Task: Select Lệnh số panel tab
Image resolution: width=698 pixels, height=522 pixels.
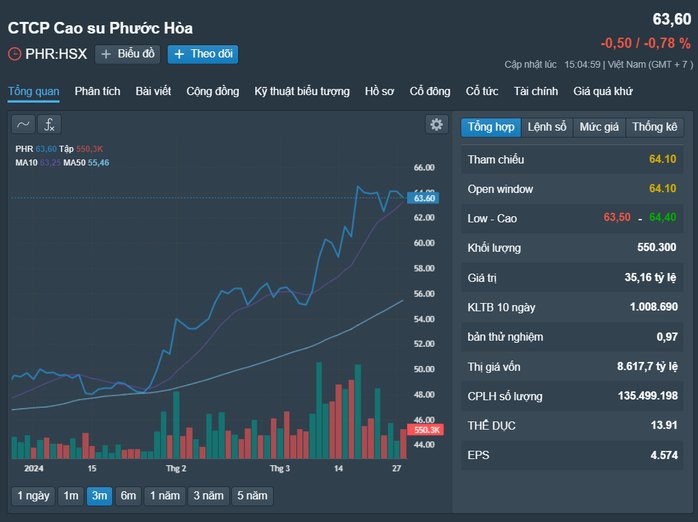Action: (547, 127)
